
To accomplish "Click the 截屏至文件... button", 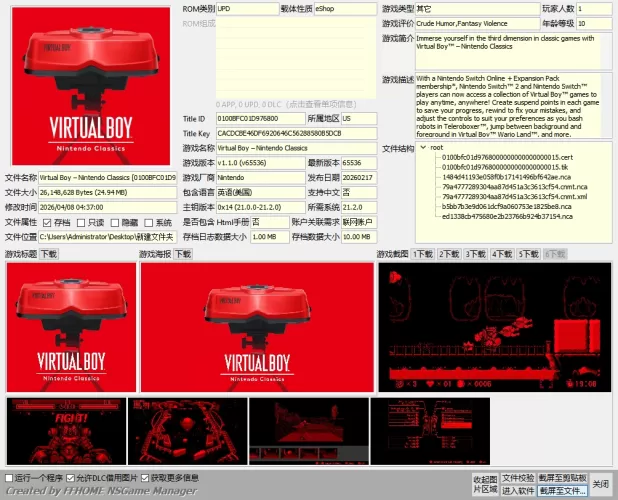I will coord(562,491).
